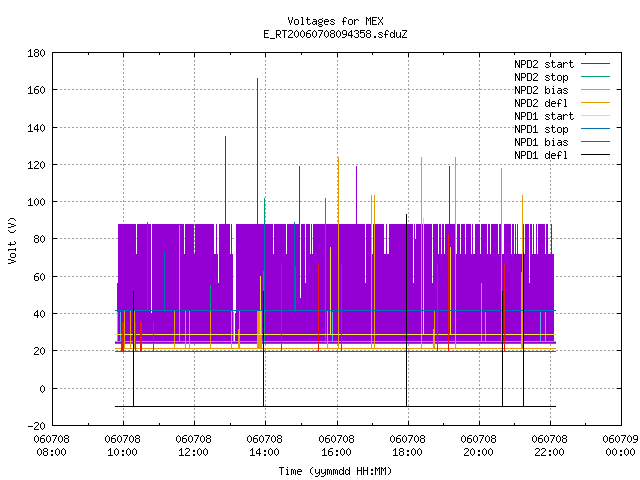
Task: Select the 20:00 x-axis time label
Action: tap(478, 452)
